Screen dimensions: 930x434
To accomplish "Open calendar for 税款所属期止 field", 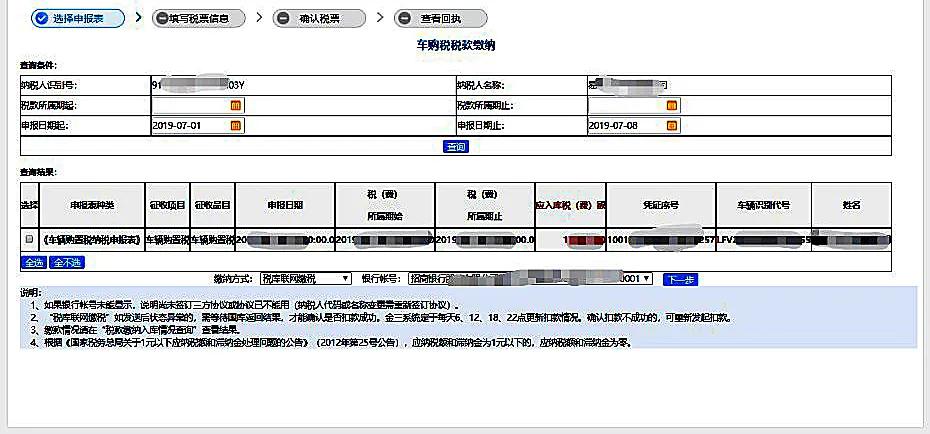I will [672, 105].
